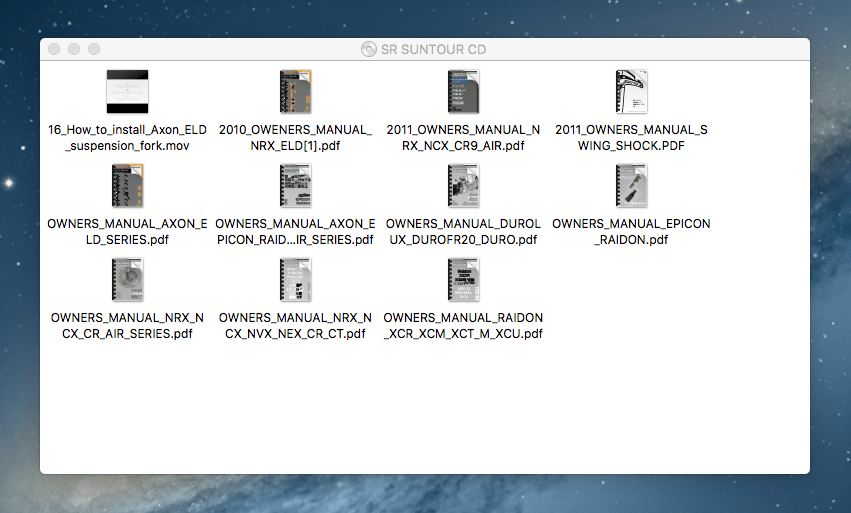Click the 2011_OWNERS_MANUAL_SWING_SHOCK.PDF filename label
Viewport: 851px width, 513px height.
[631, 138]
